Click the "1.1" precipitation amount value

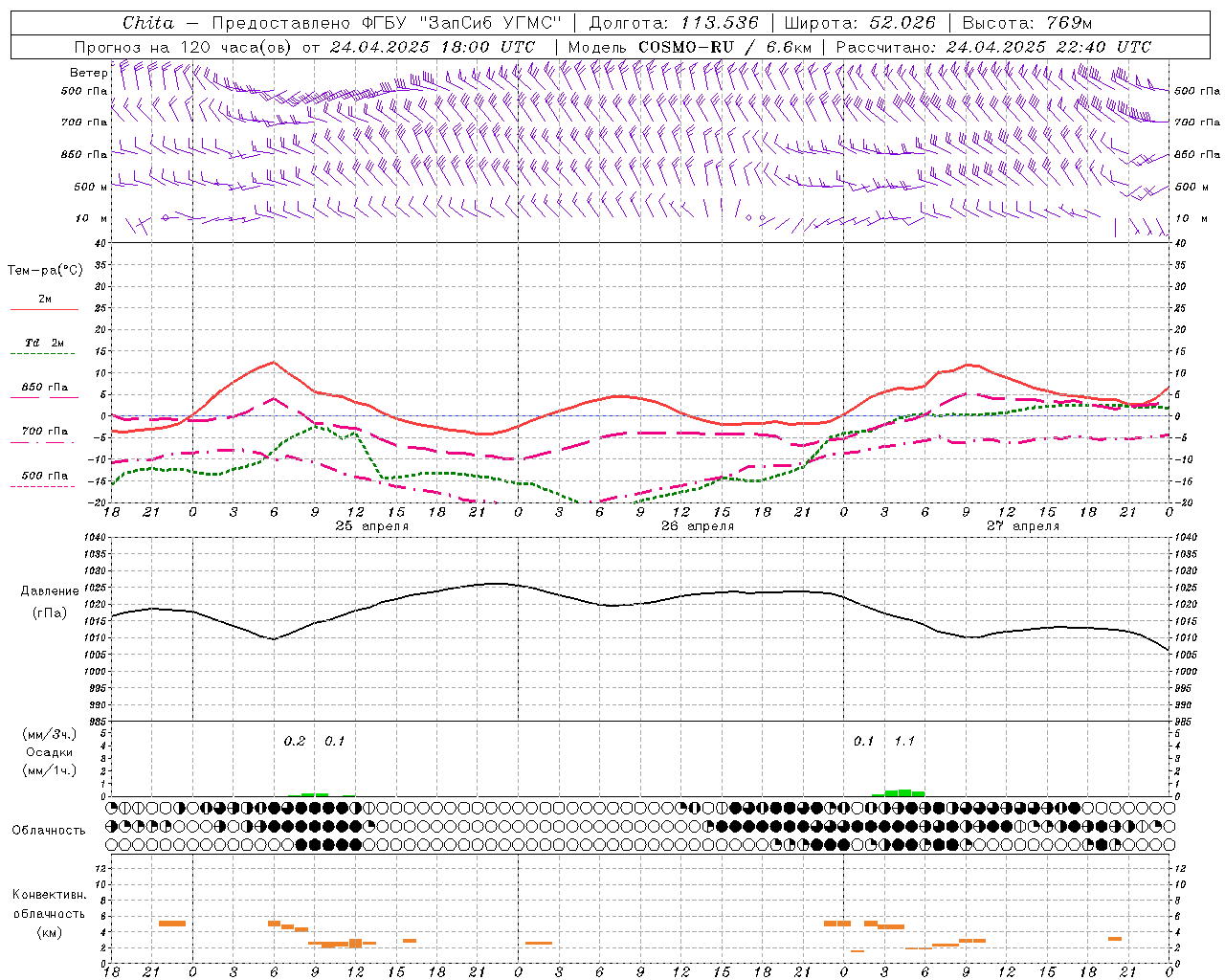coord(904,742)
